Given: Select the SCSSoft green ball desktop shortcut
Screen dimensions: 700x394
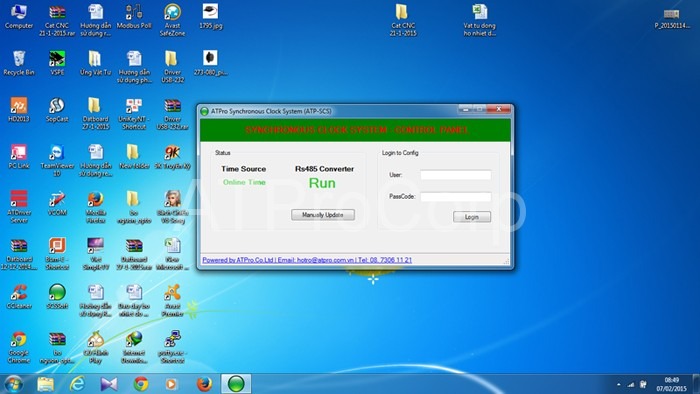Looking at the screenshot, I should point(57,297).
